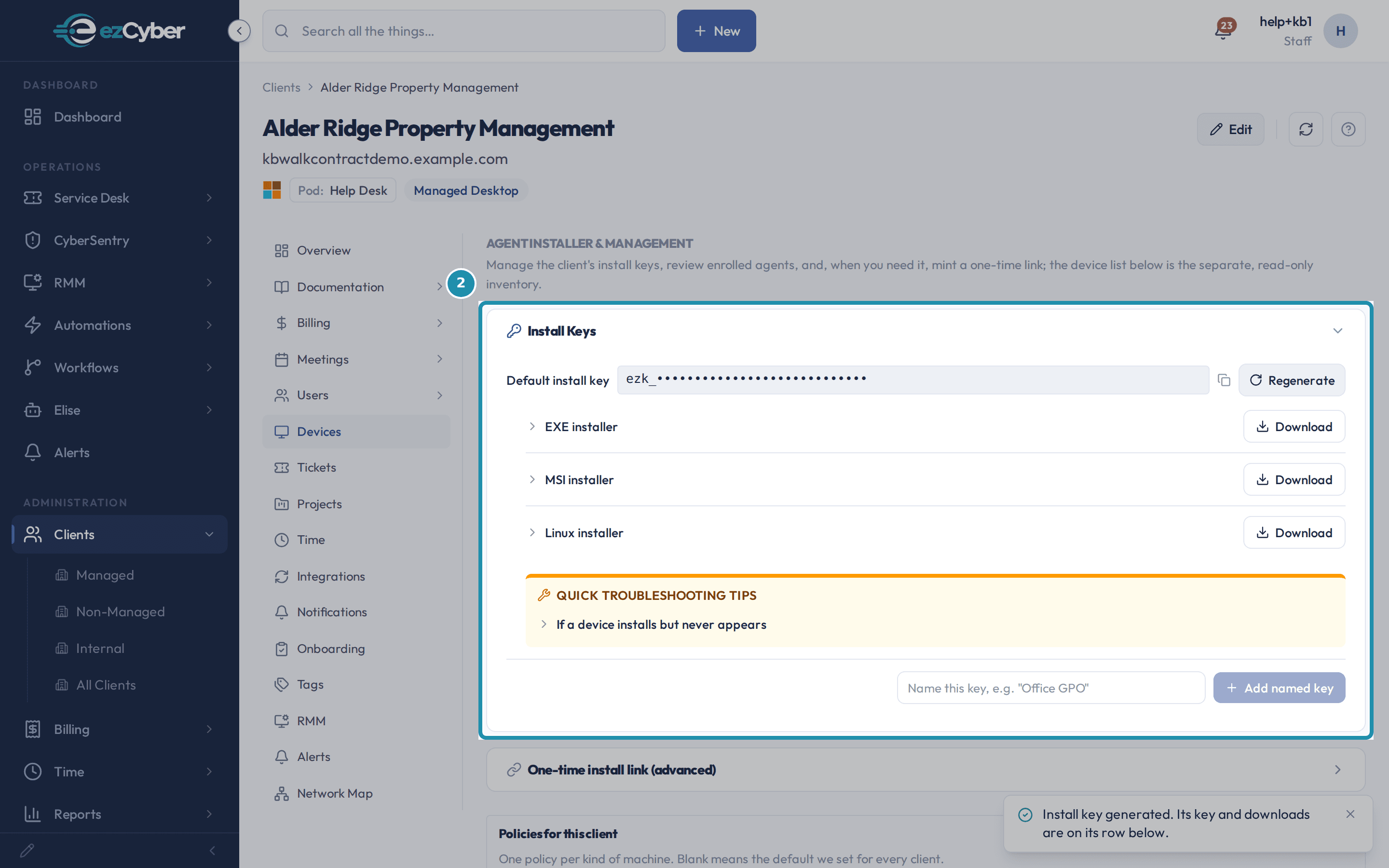The width and height of the screenshot is (1389, 868).
Task: Focus the Search all the things field
Action: coord(464,31)
